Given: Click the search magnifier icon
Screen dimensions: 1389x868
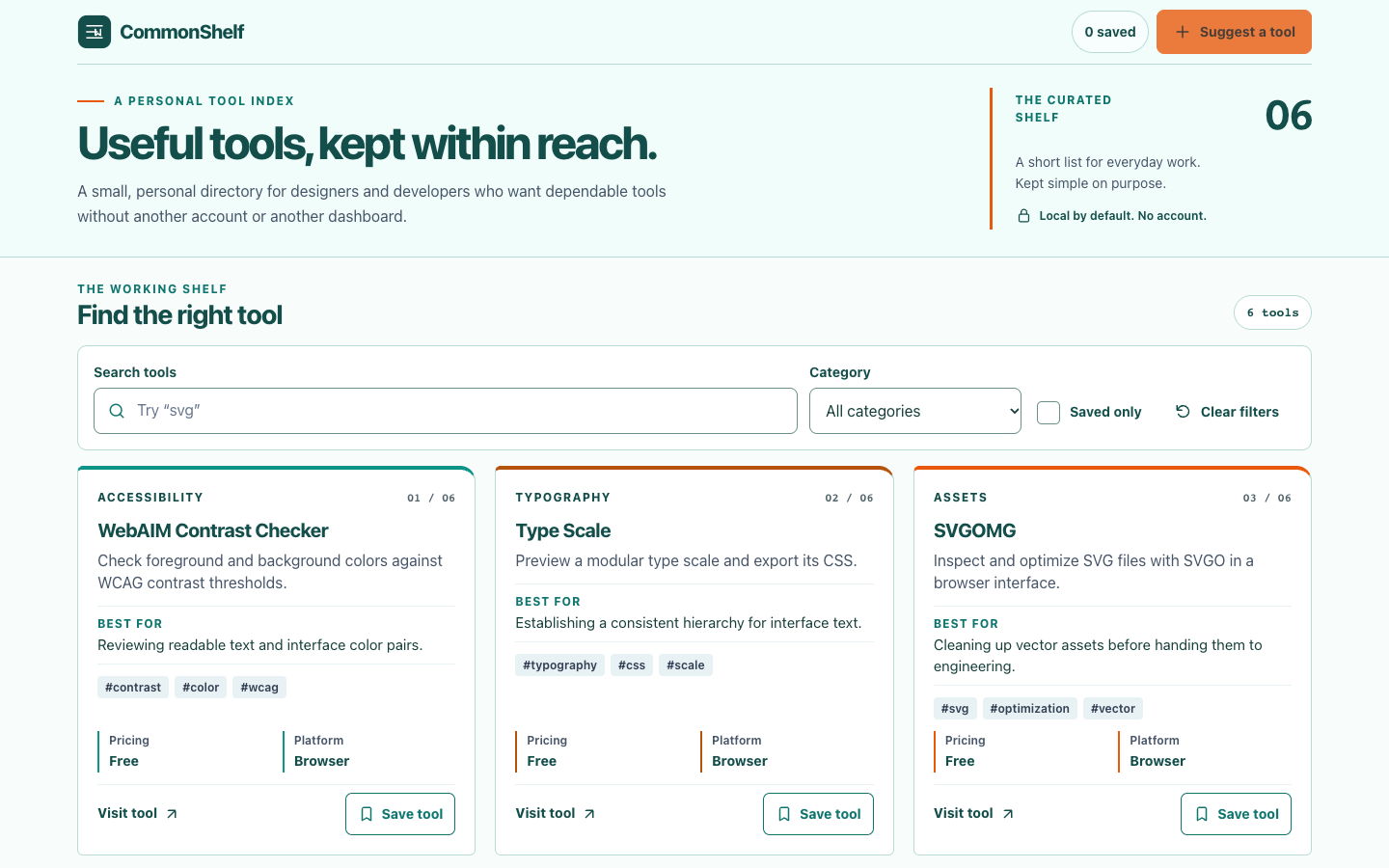Looking at the screenshot, I should click(117, 411).
